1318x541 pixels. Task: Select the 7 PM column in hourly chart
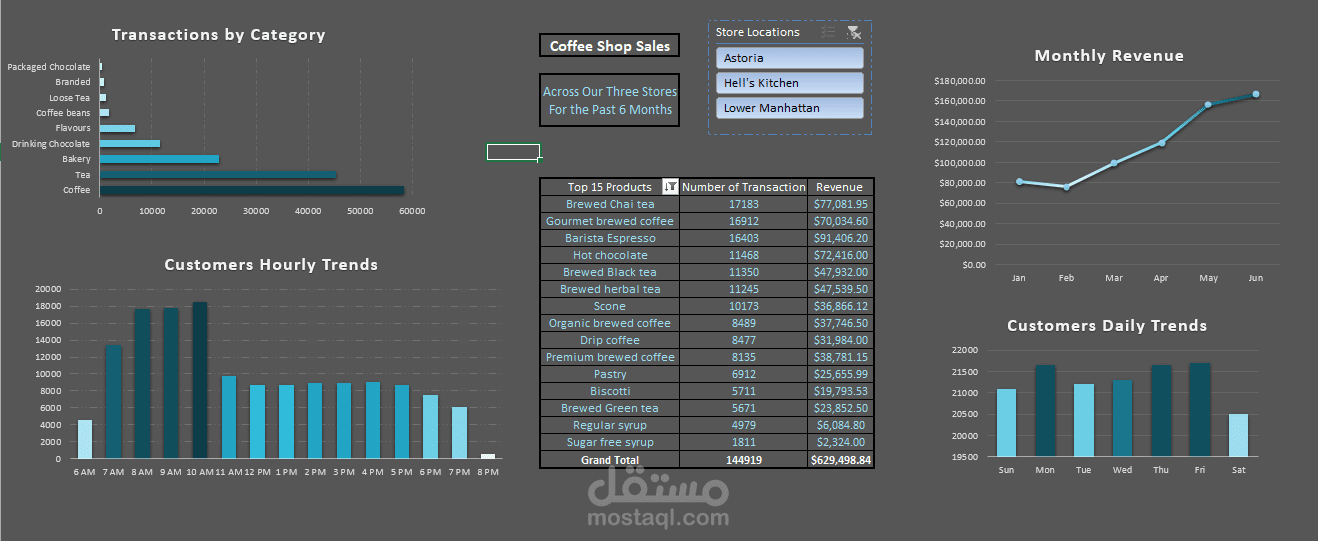tap(459, 432)
